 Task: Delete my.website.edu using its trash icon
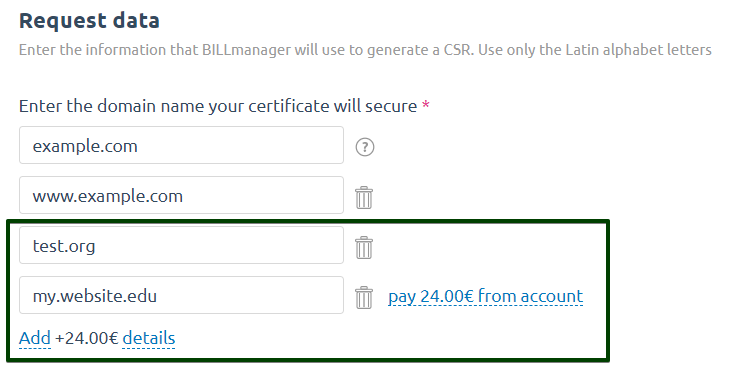click(x=364, y=298)
